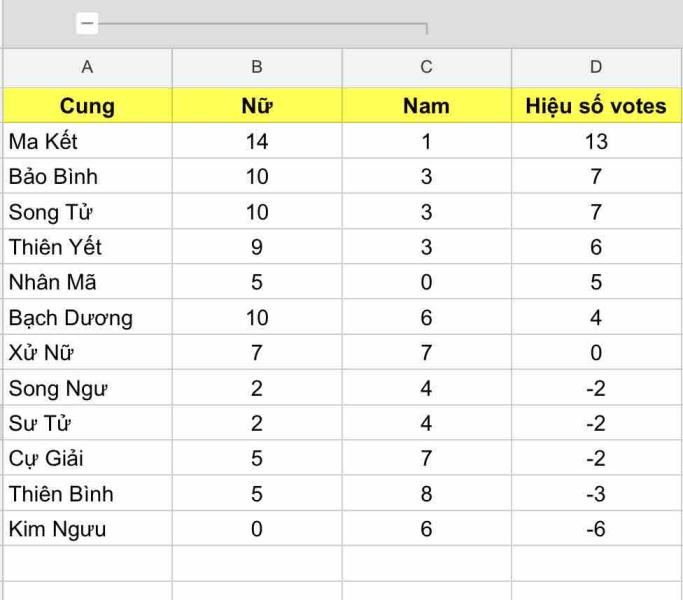Select the Ma Kết cell

coord(87,142)
